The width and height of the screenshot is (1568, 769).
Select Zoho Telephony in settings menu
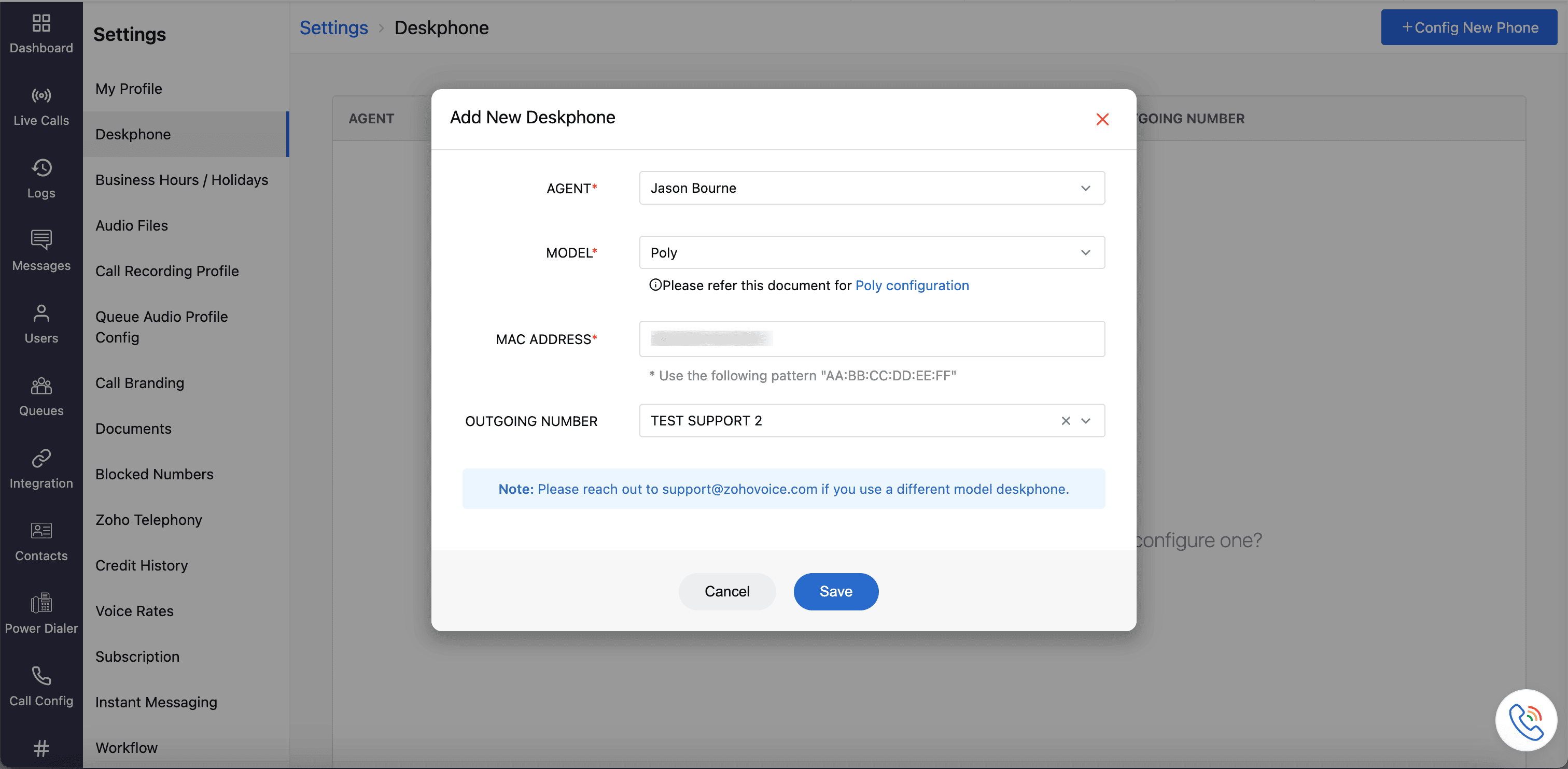[x=148, y=520]
